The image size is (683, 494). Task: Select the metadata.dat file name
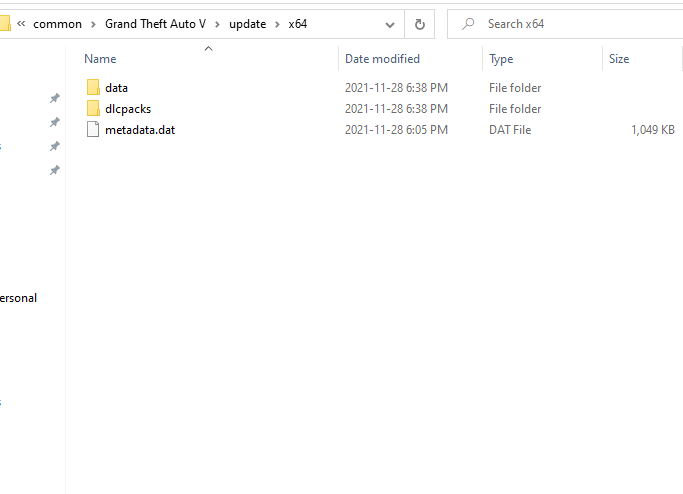(x=140, y=130)
